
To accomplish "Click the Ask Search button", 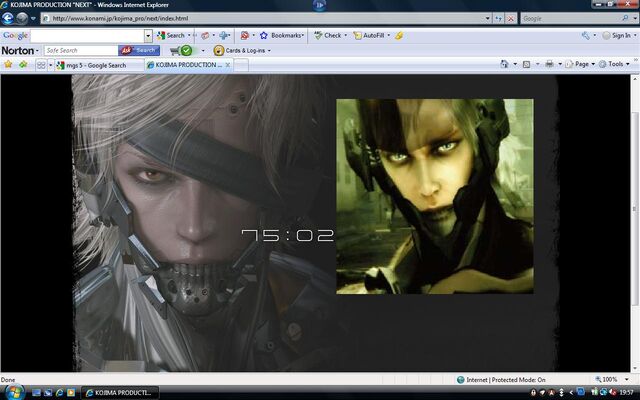I will (x=139, y=51).
